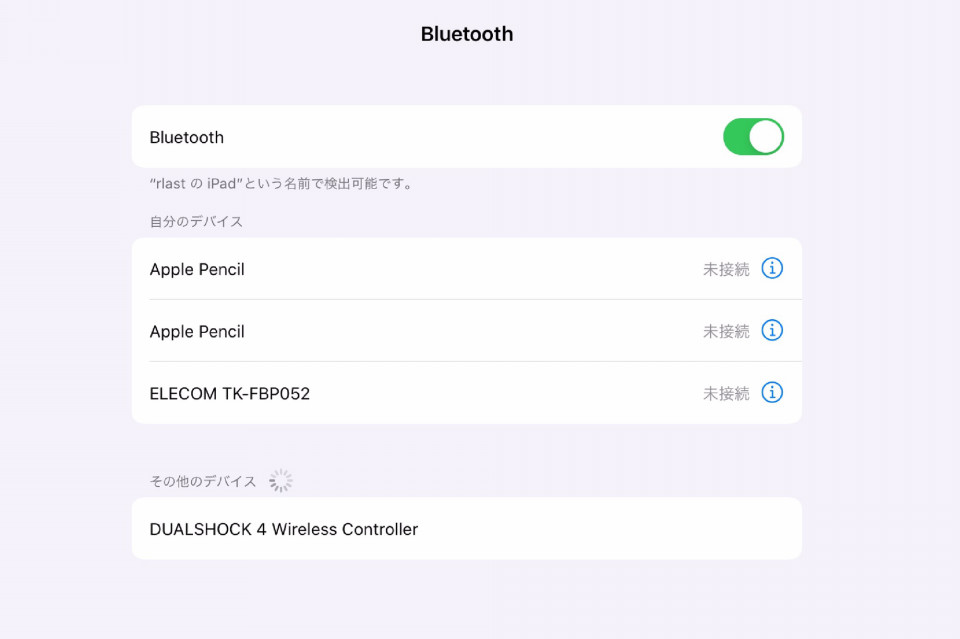Image resolution: width=960 pixels, height=639 pixels.
Task: Click the Bluetooth label in the switch row
Action: click(x=187, y=137)
